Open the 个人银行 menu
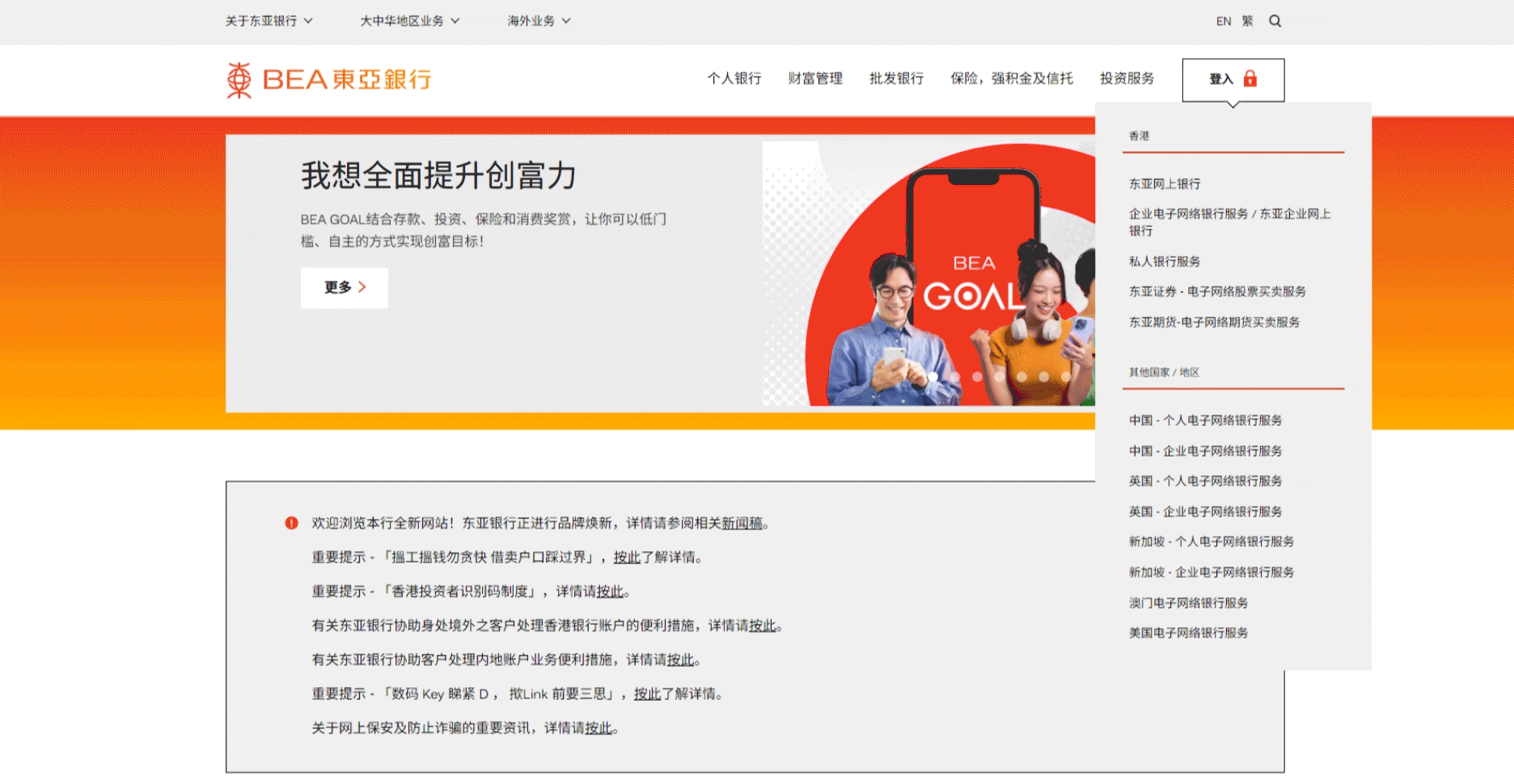The image size is (1514, 784). click(734, 78)
